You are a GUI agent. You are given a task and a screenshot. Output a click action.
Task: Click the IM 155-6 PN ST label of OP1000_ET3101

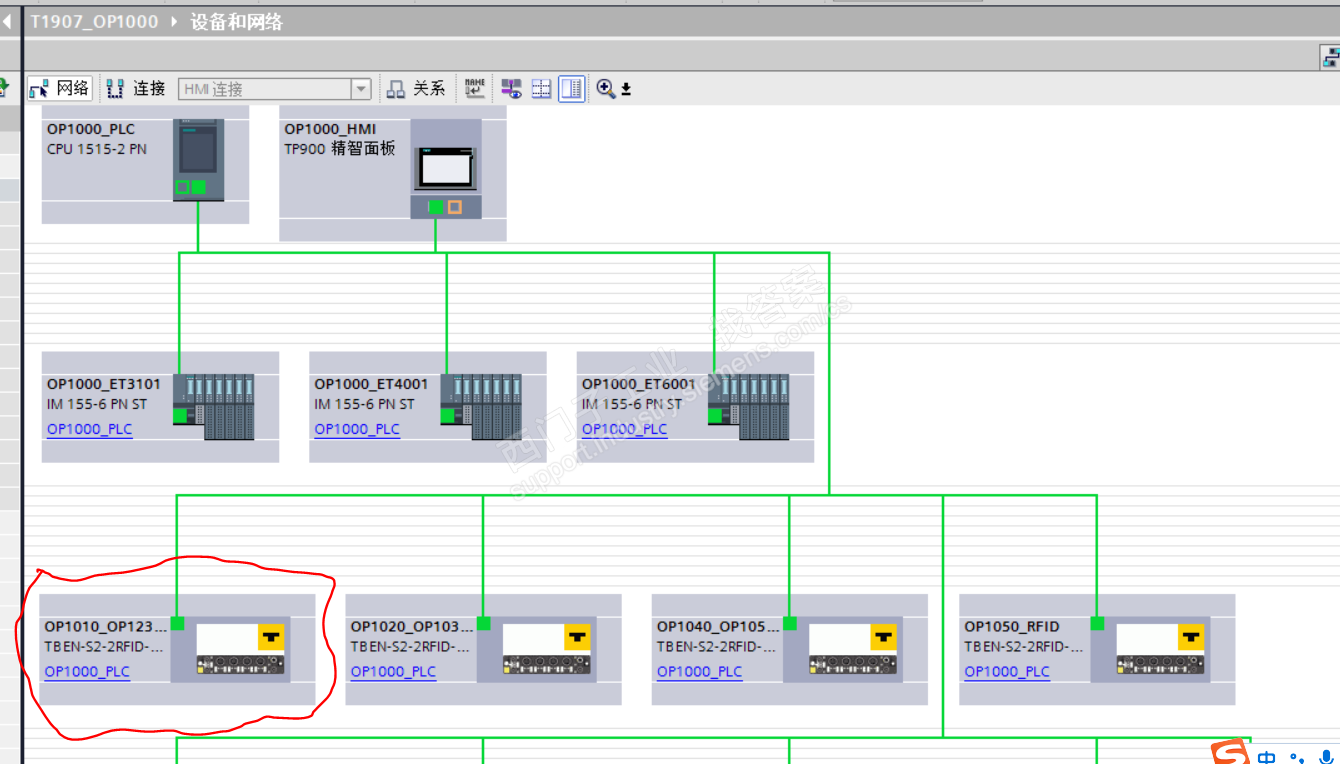96,405
